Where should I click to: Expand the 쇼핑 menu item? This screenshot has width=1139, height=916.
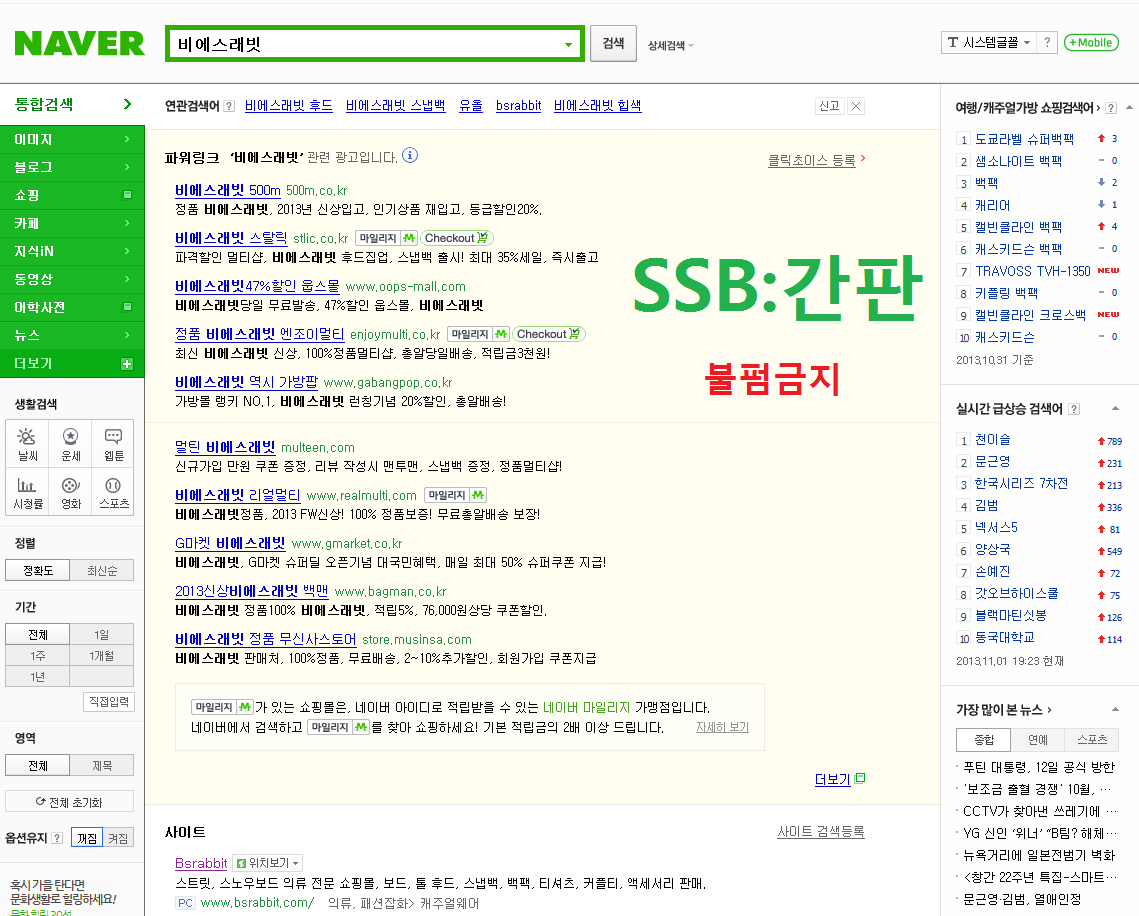(127, 195)
